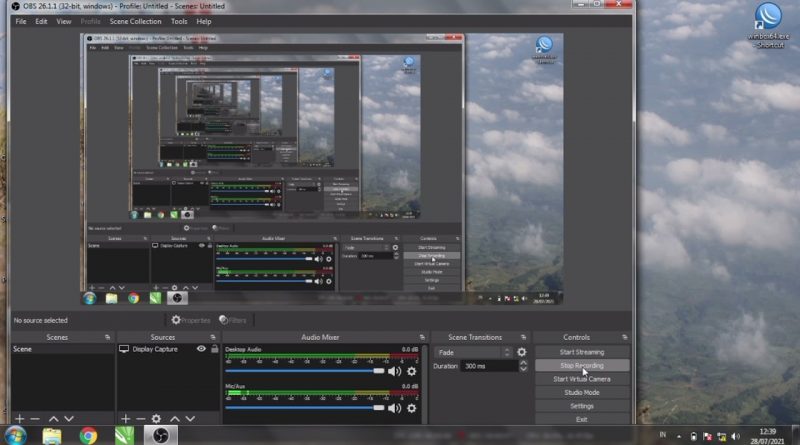The height and width of the screenshot is (445, 800).
Task: Click the Duration 300 ms field
Action: coord(489,366)
